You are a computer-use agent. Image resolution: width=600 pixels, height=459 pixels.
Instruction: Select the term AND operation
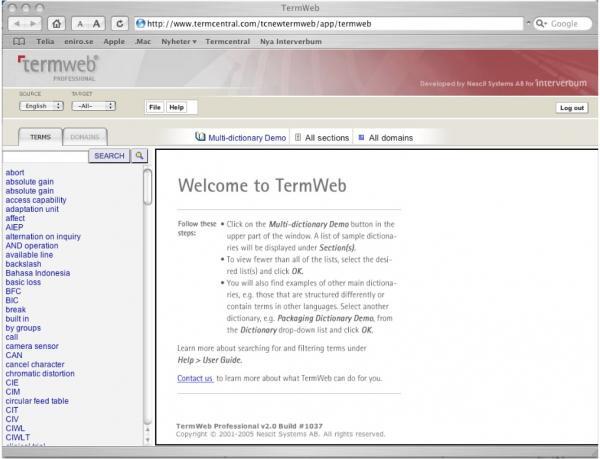pos(32,246)
